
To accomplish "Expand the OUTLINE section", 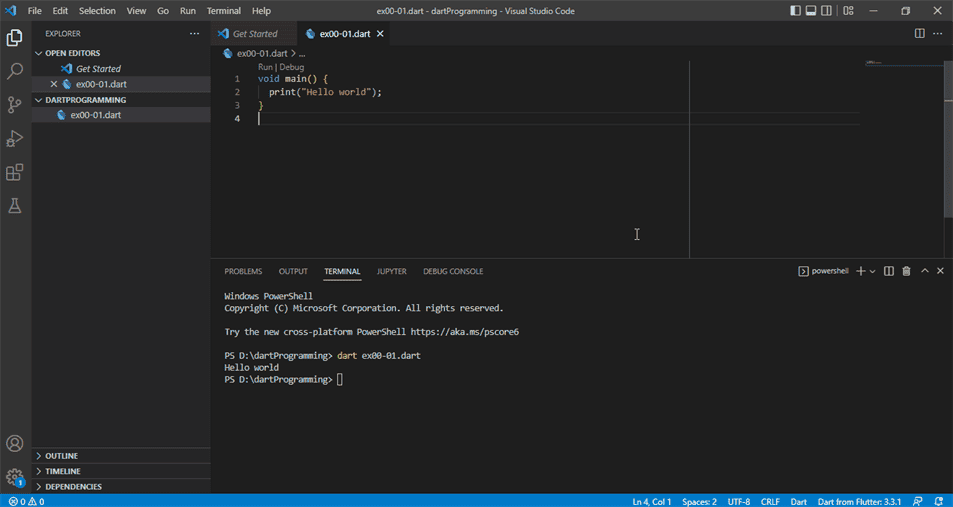I will pyautogui.click(x=61, y=456).
